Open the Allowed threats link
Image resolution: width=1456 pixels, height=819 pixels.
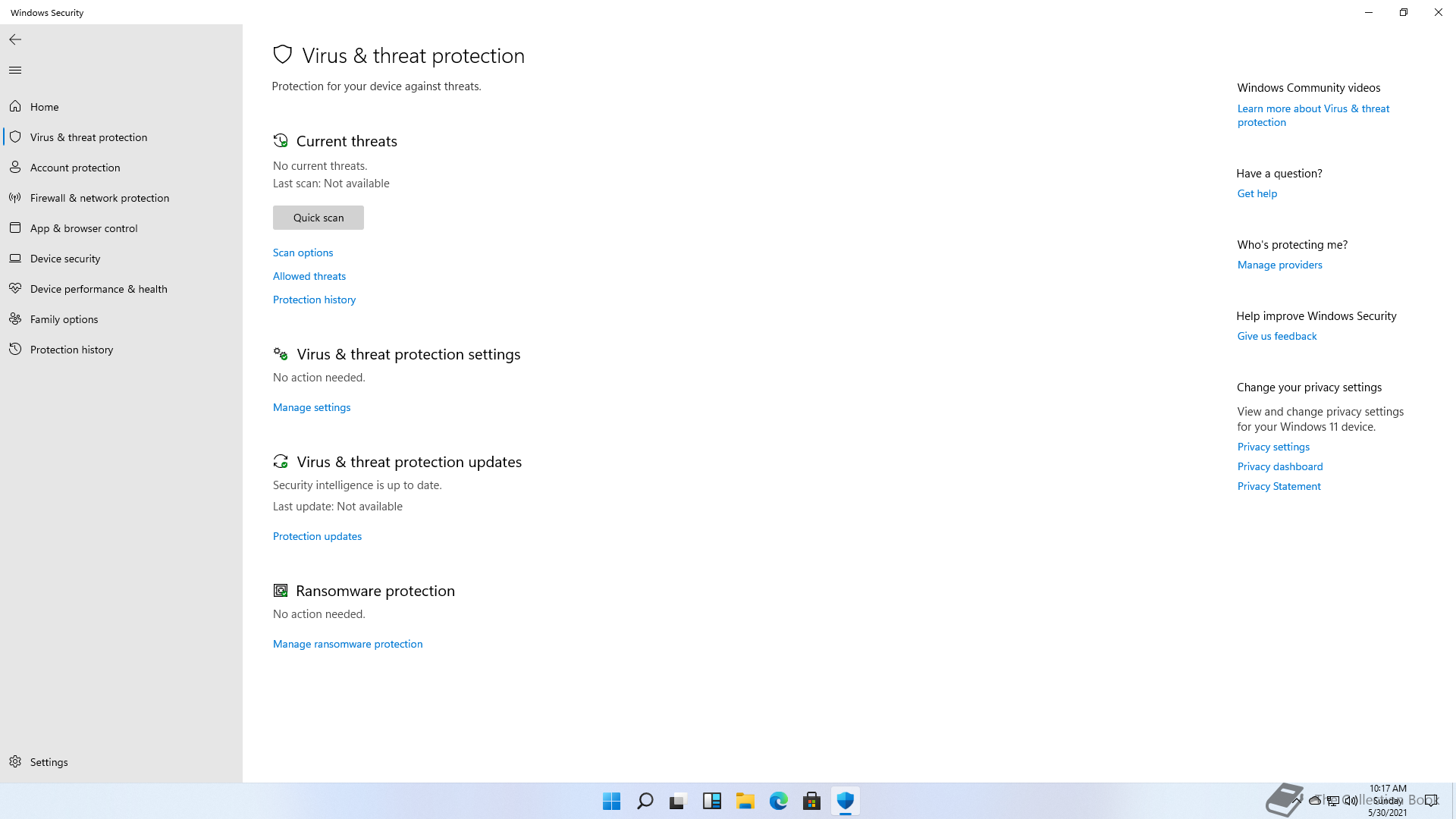[x=309, y=276]
